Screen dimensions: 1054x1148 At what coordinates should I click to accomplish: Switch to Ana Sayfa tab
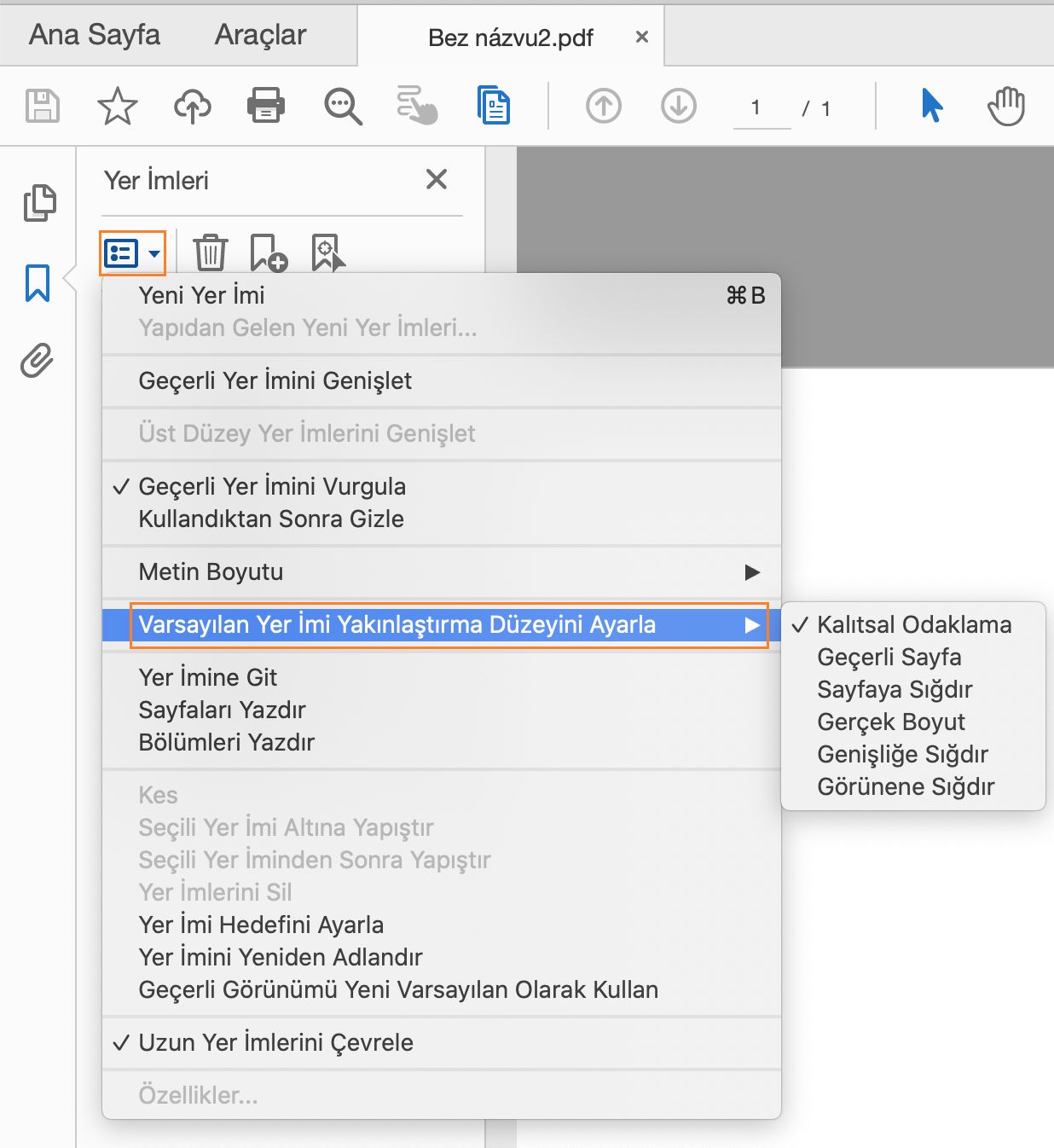click(95, 34)
